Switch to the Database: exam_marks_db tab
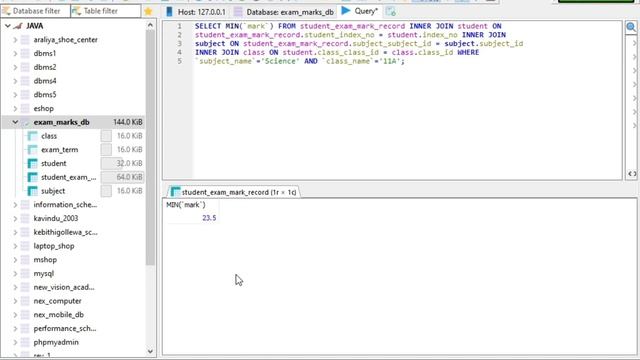 coord(284,12)
